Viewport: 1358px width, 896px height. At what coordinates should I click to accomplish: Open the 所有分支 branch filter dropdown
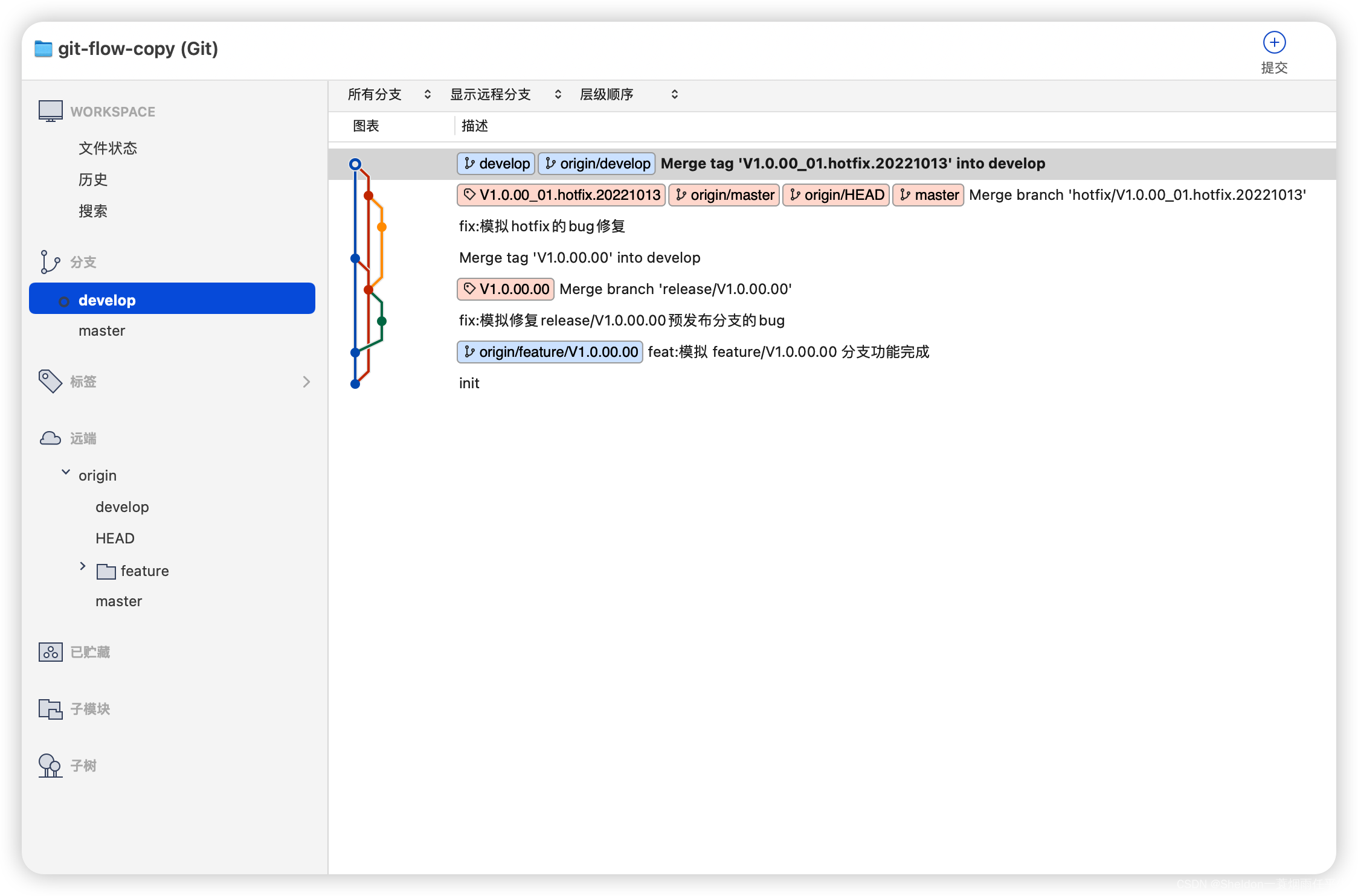(x=389, y=94)
